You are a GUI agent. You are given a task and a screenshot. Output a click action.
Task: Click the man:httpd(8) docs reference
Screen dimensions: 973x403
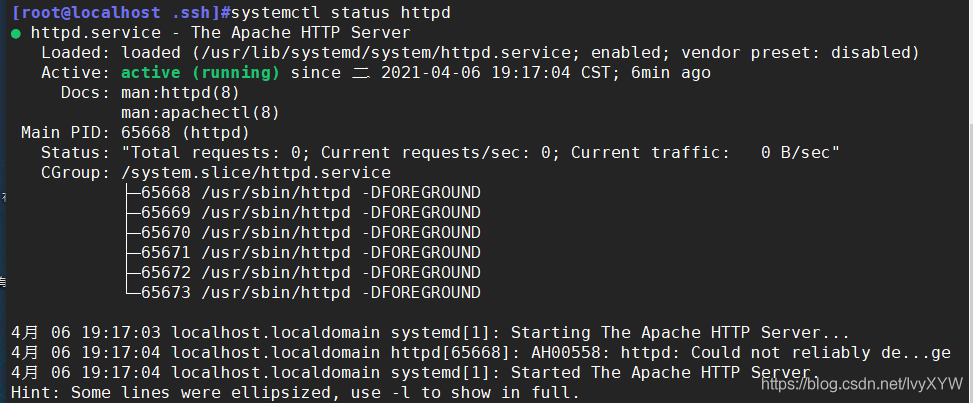[x=181, y=93]
